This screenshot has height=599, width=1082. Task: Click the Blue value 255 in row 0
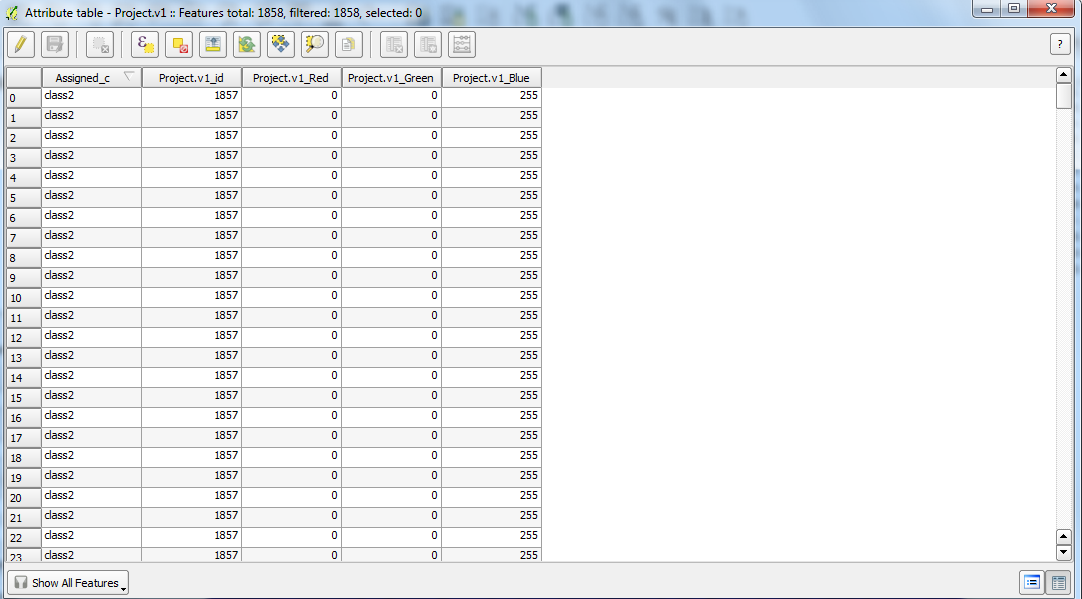[x=492, y=98]
